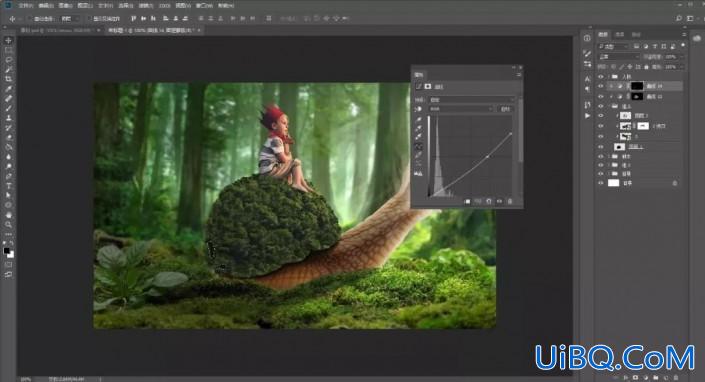Click the Auto button in Curves
This screenshot has width=705, height=382.
pos(506,109)
